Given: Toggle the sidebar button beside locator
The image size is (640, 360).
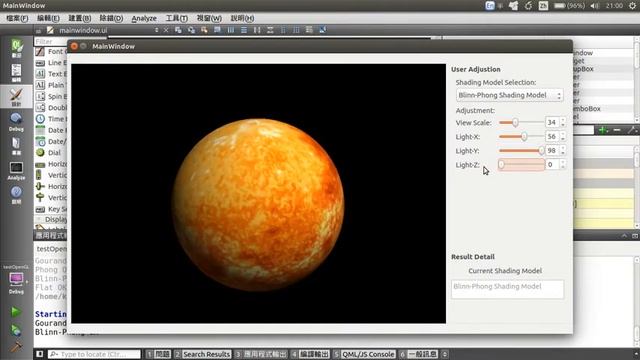Looking at the screenshot, I should (x=39, y=354).
